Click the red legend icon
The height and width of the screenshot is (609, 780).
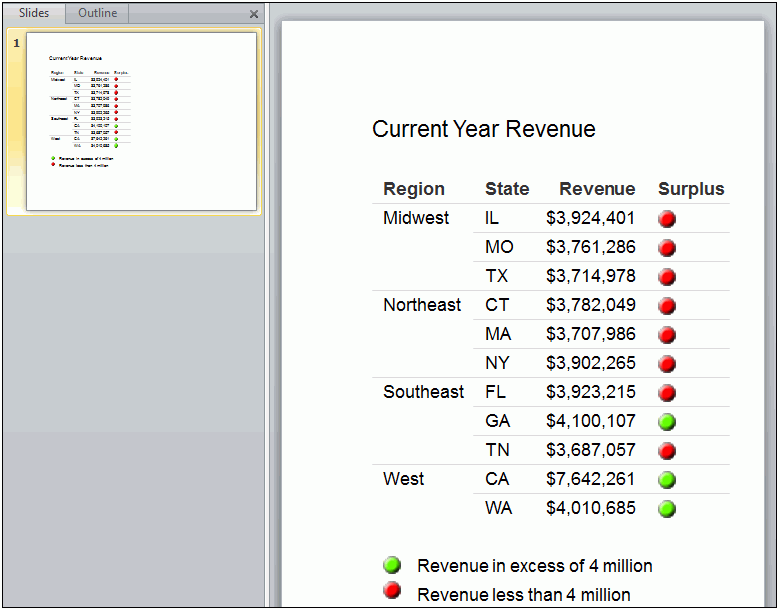(392, 591)
